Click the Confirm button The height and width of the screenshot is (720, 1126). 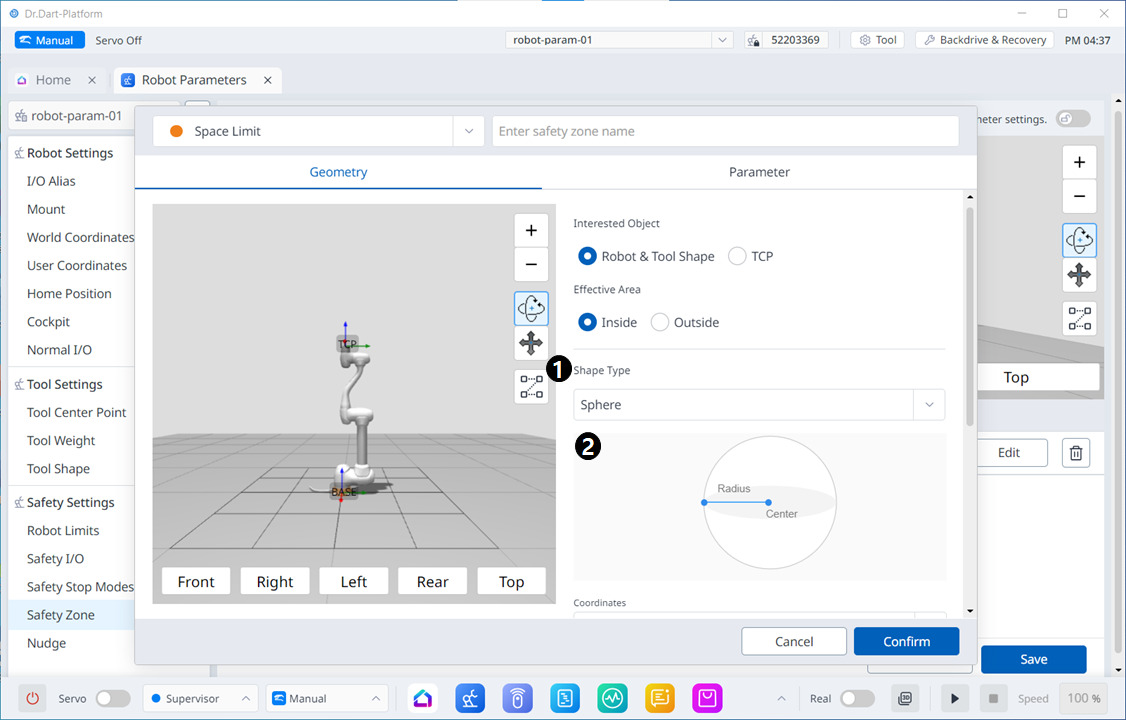tap(906, 641)
